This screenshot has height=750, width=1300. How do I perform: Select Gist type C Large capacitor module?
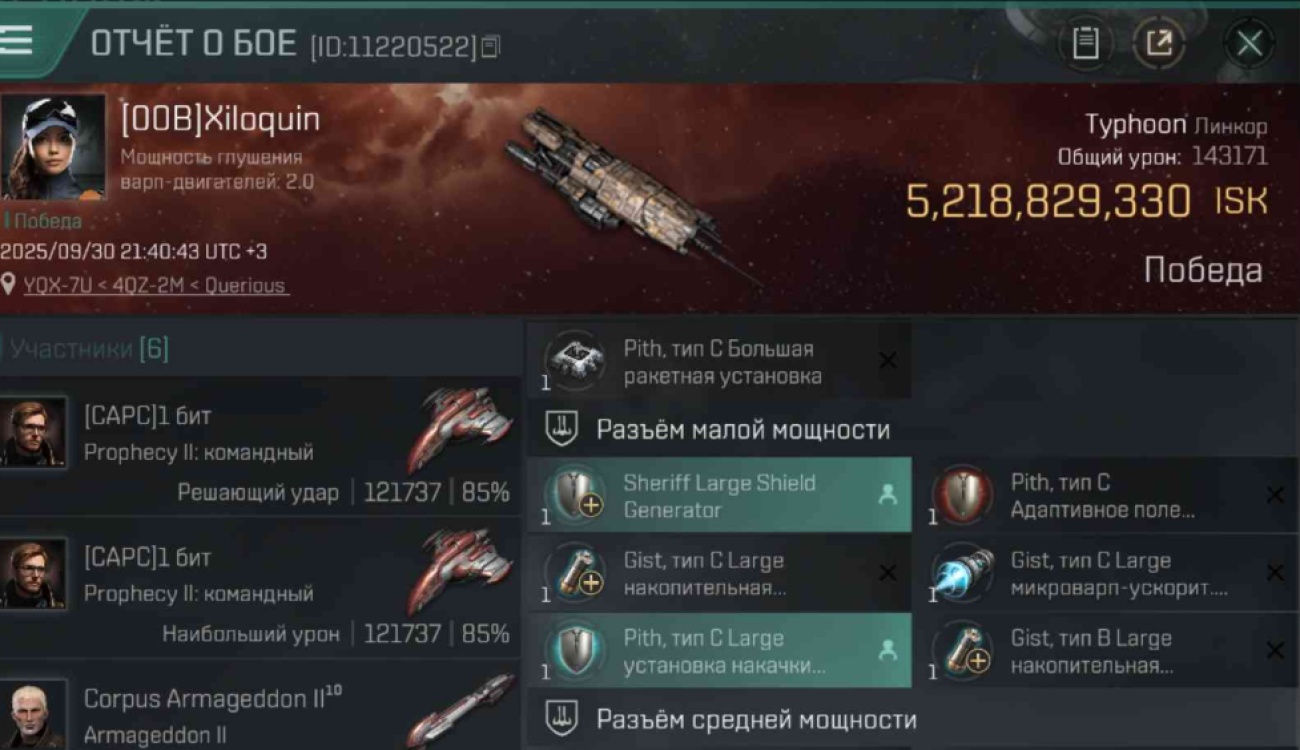point(719,573)
